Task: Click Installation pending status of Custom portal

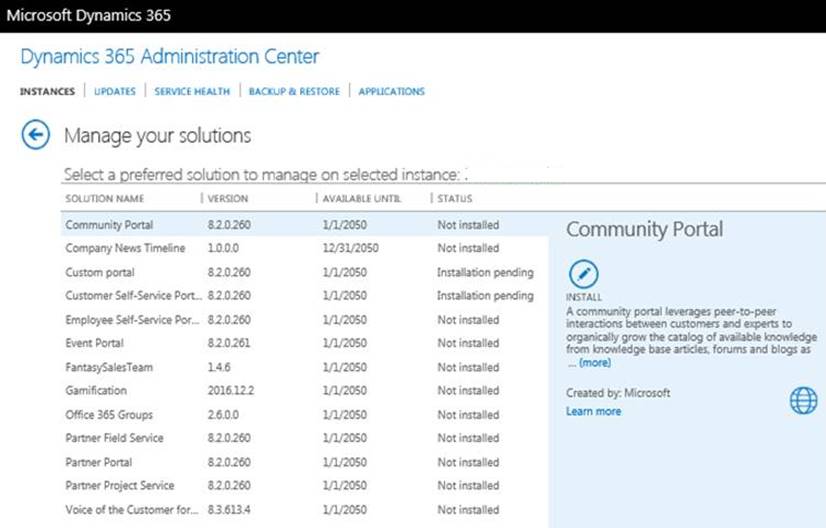Action: pos(485,272)
